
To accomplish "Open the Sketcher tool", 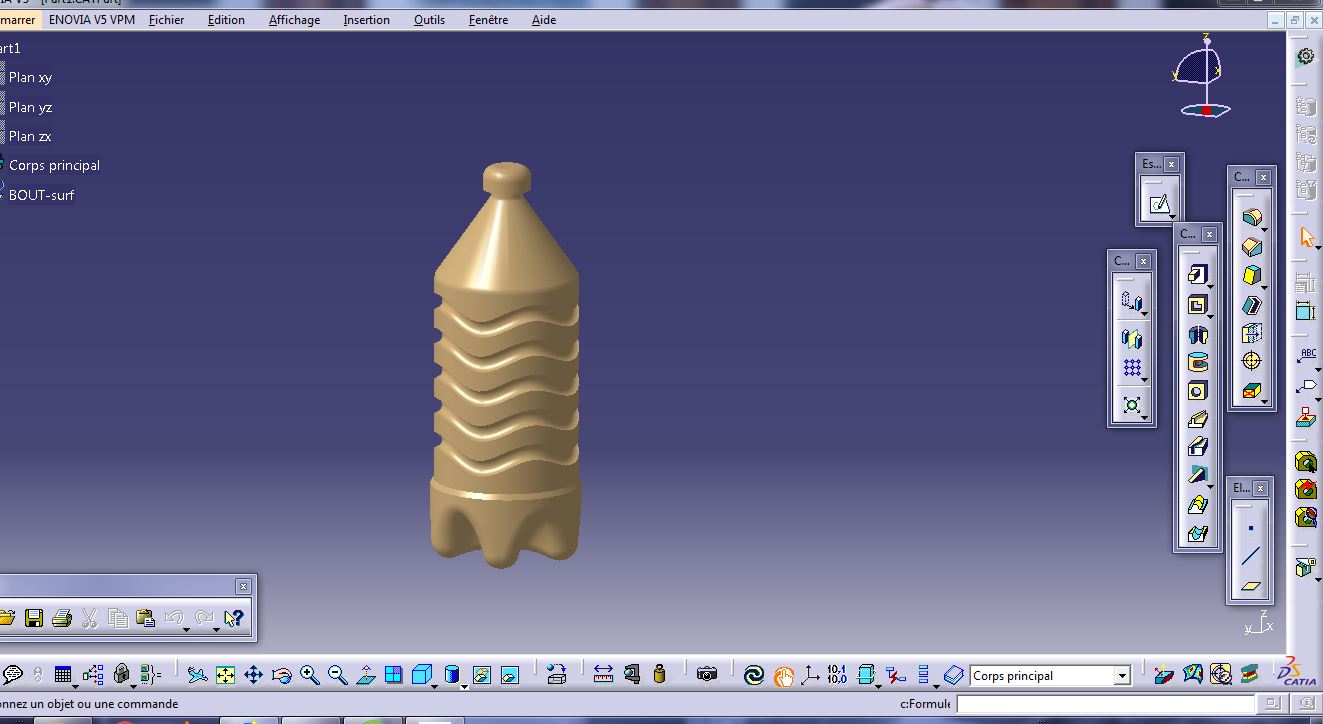I will point(1159,204).
